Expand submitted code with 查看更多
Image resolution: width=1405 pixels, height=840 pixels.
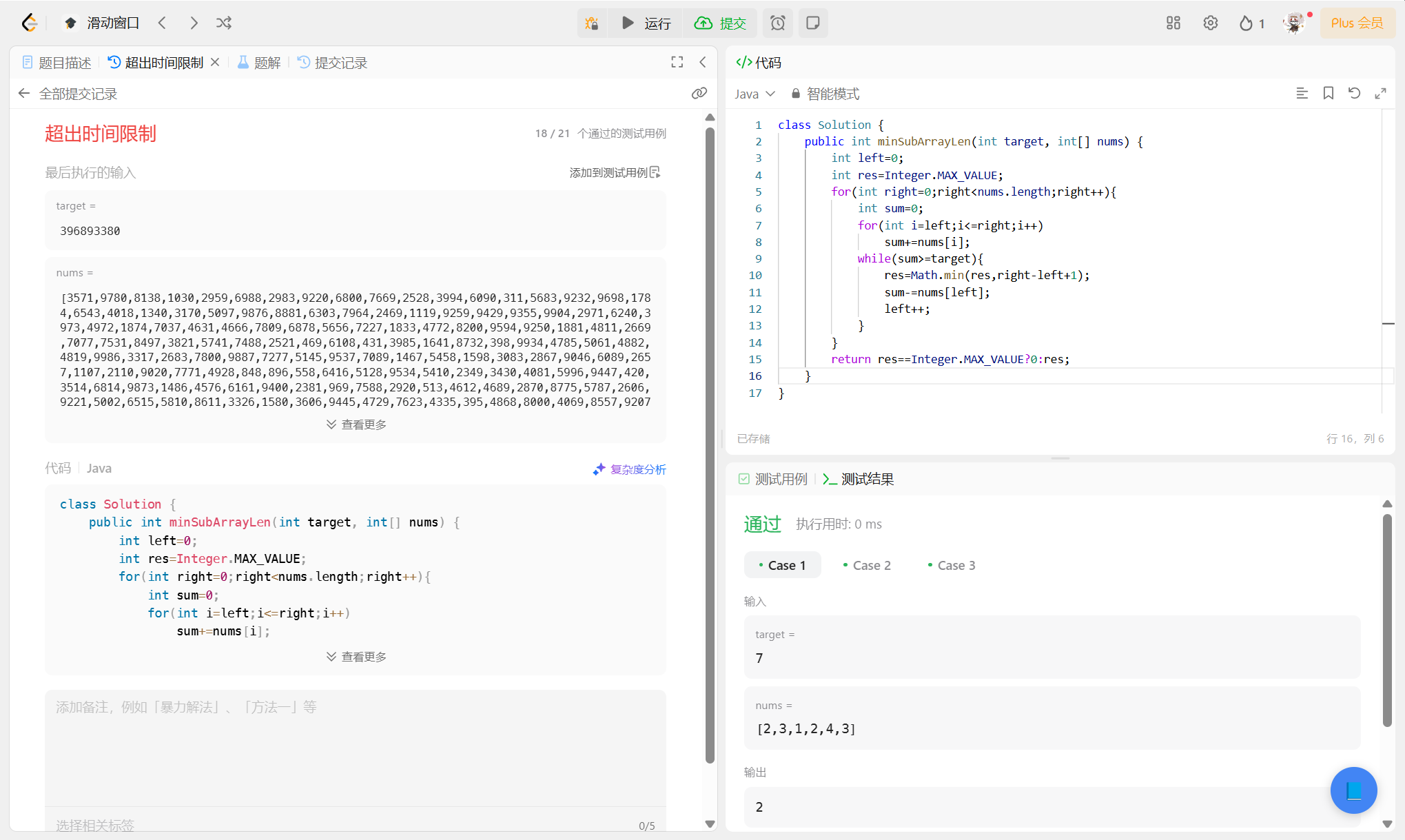(356, 657)
